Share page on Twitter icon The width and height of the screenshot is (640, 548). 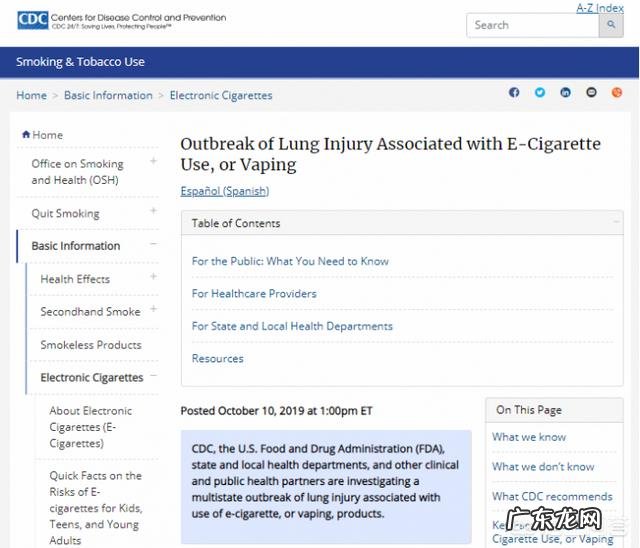(x=540, y=93)
